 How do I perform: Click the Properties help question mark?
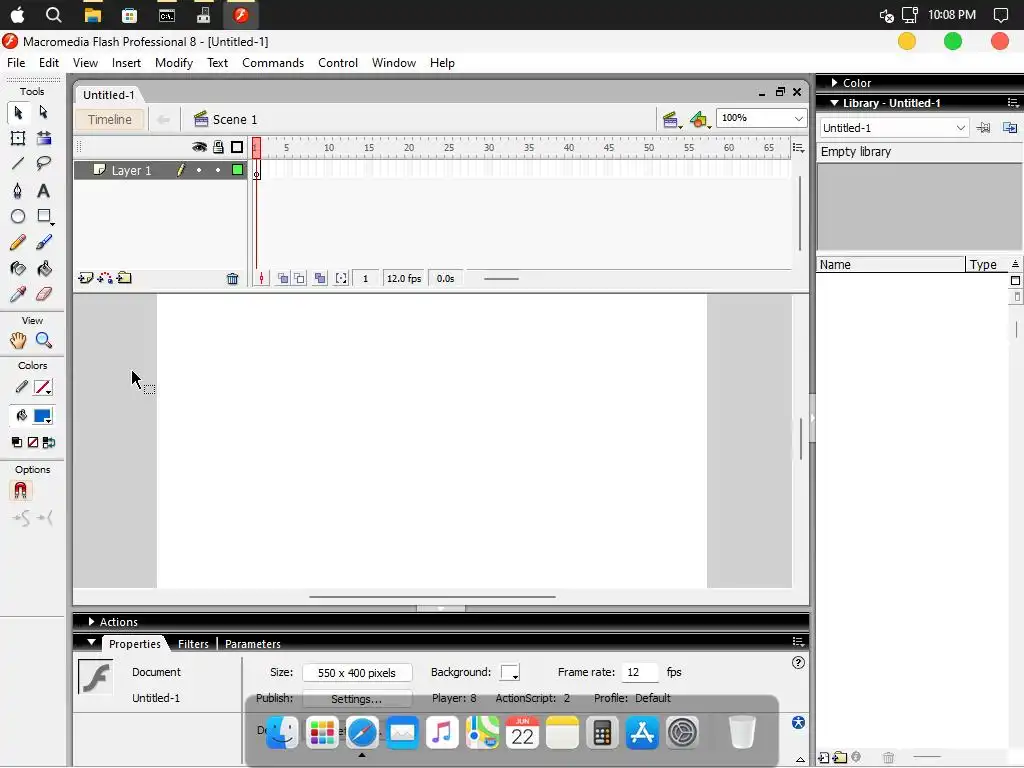point(798,663)
